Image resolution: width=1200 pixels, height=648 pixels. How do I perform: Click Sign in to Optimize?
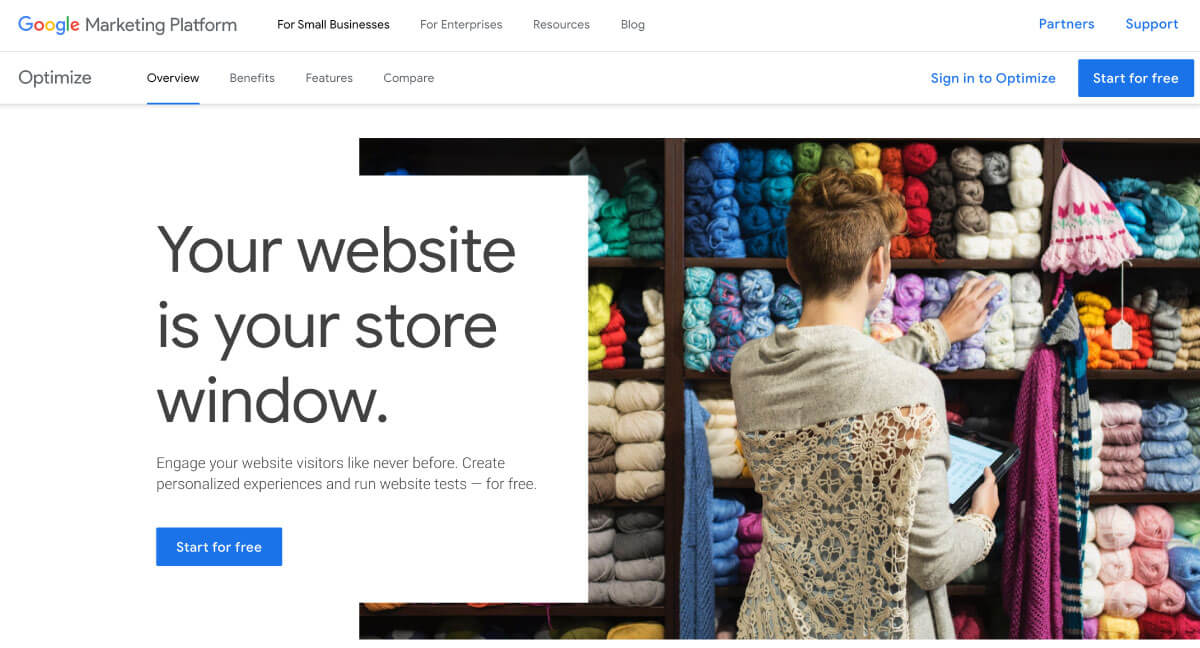pos(993,78)
